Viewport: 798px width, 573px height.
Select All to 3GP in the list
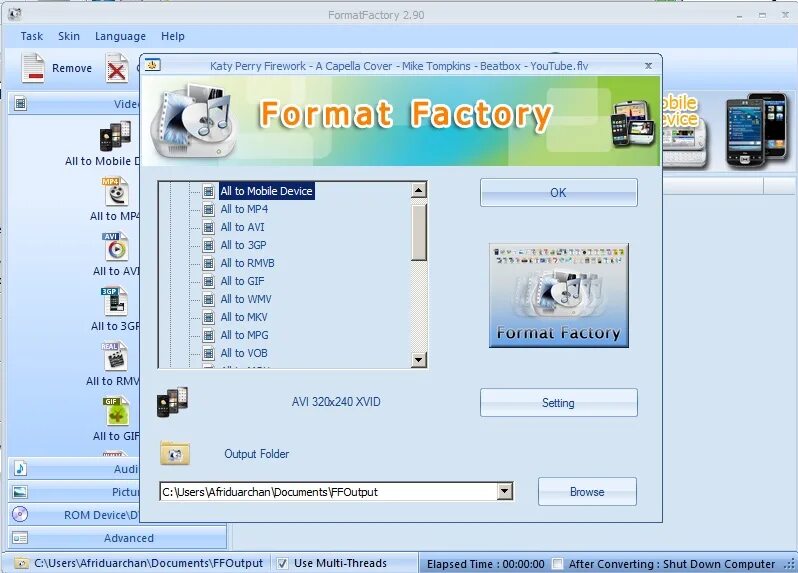coord(243,245)
